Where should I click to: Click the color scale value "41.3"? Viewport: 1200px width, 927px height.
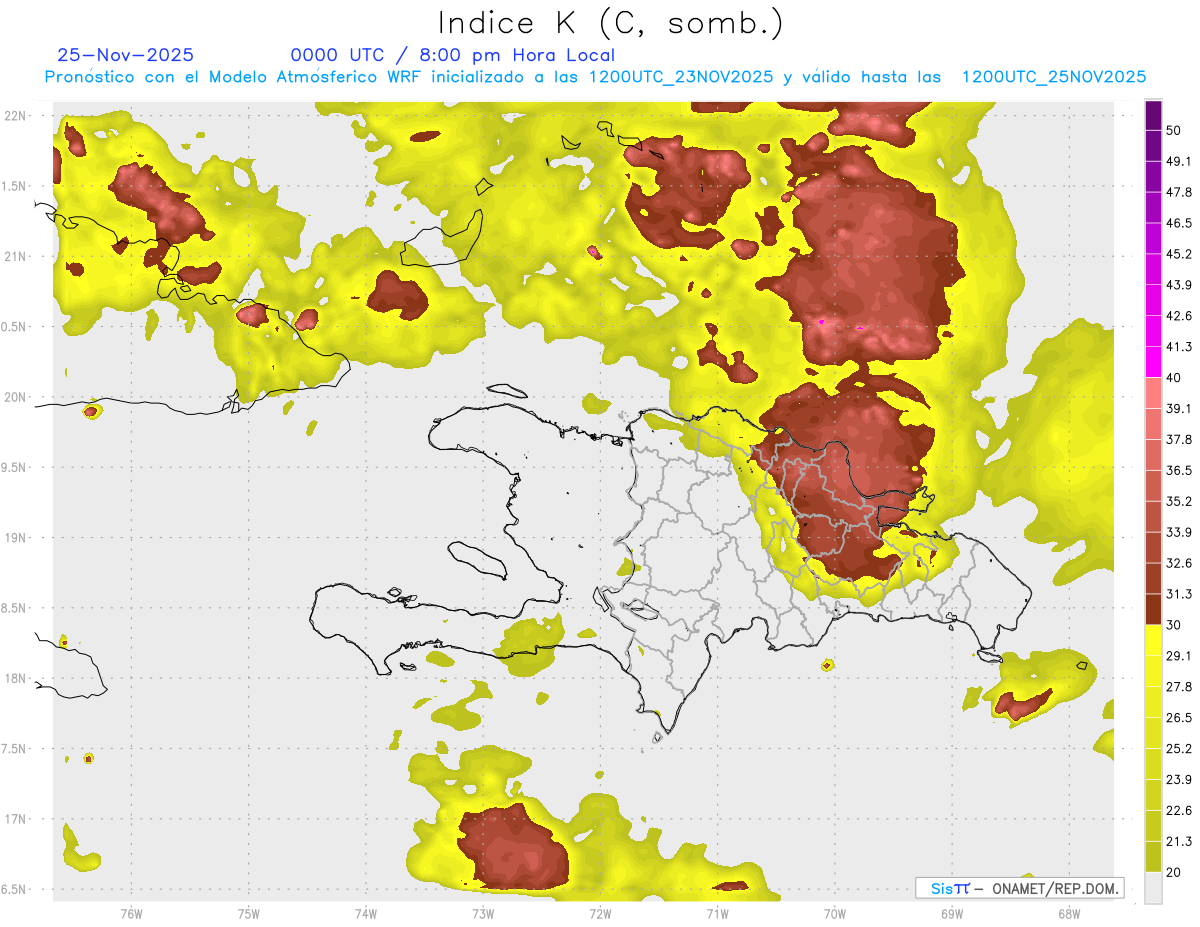(1178, 347)
